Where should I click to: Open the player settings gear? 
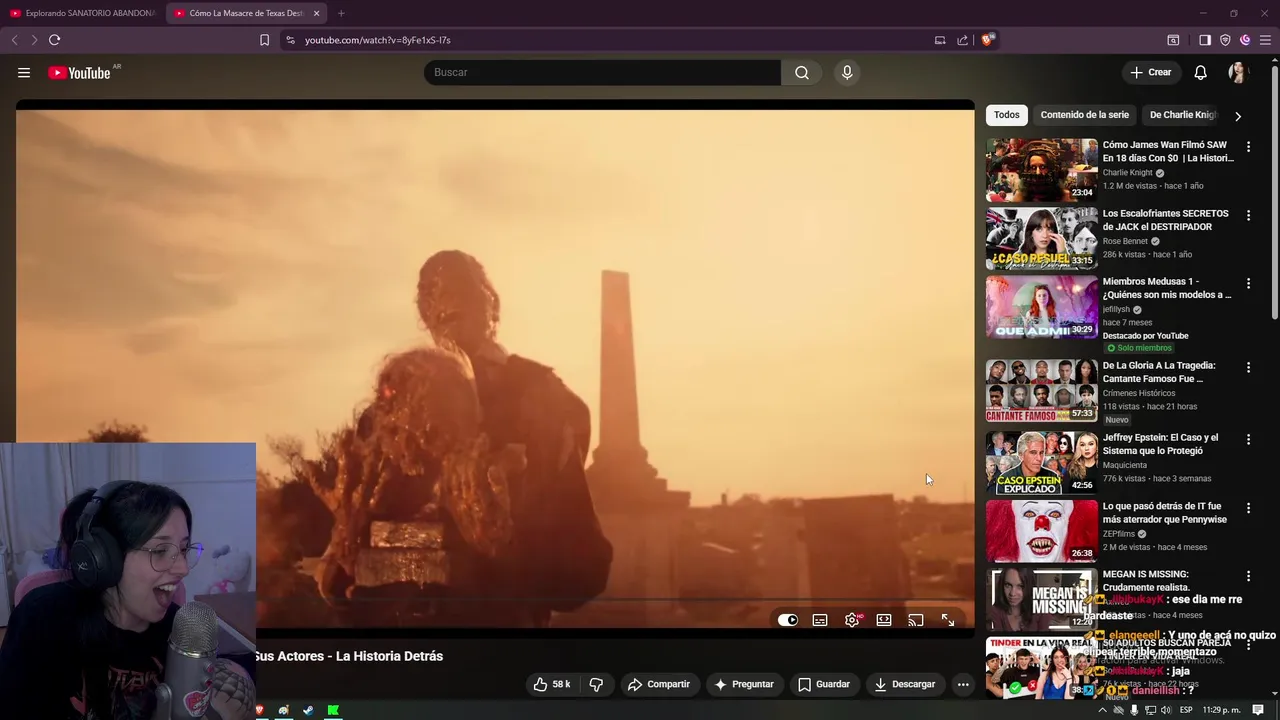click(852, 620)
